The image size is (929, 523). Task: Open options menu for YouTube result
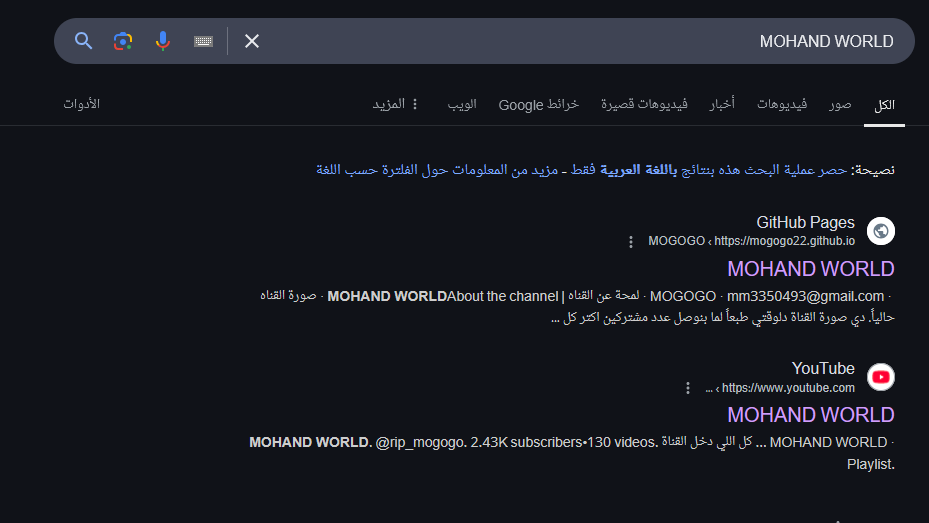(688, 388)
